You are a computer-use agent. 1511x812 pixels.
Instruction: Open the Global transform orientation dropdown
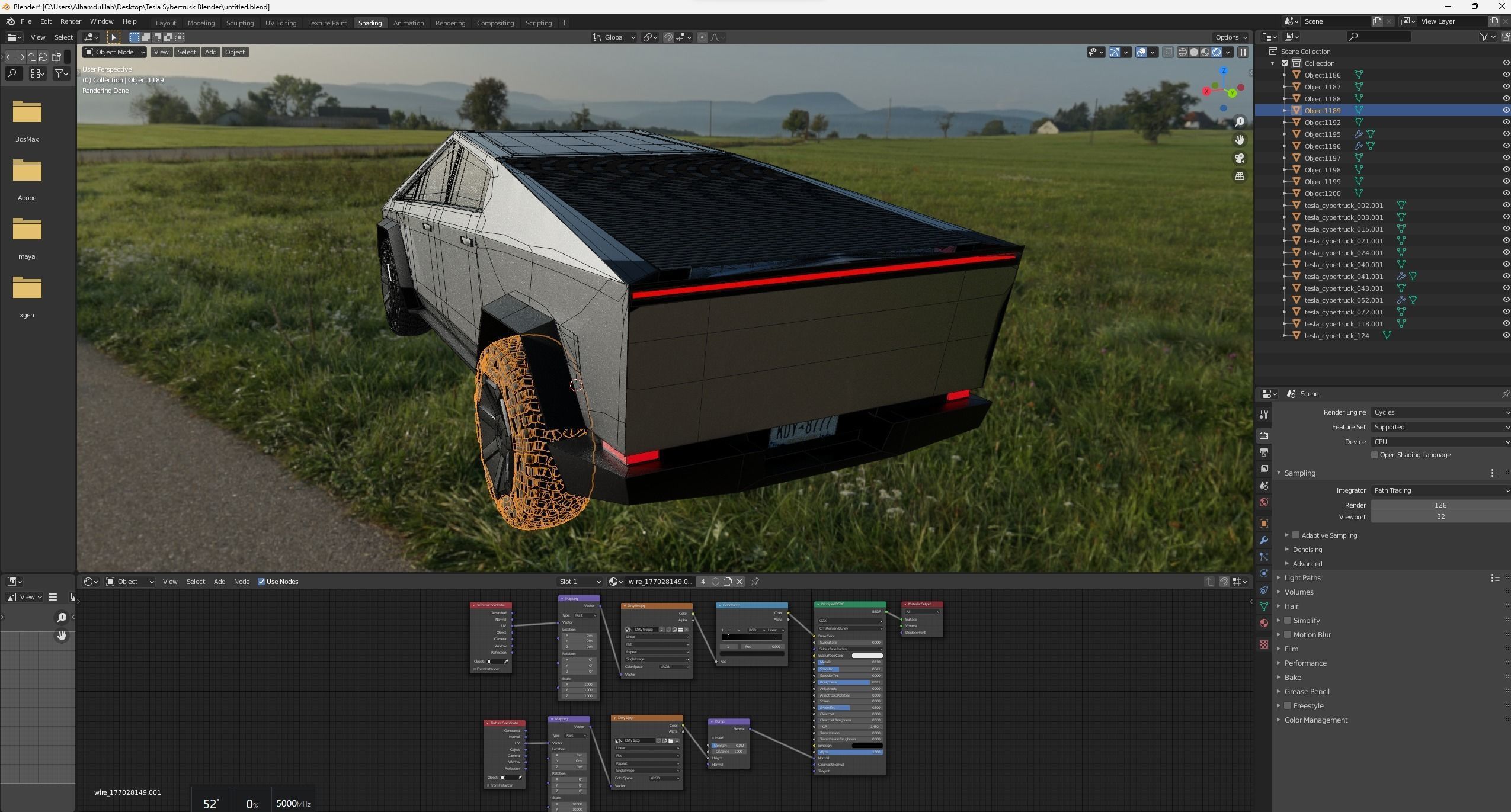(x=614, y=37)
